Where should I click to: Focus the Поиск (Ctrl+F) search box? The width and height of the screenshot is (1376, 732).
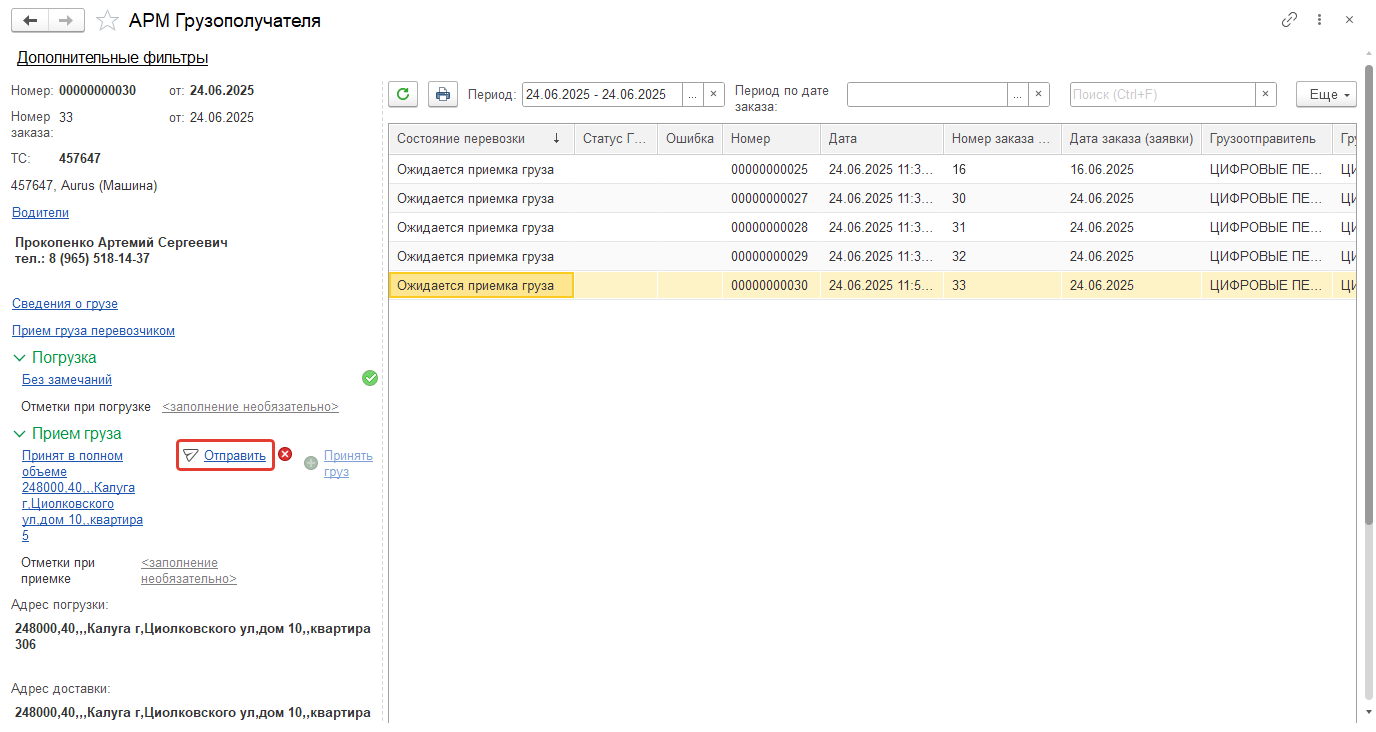1162,94
